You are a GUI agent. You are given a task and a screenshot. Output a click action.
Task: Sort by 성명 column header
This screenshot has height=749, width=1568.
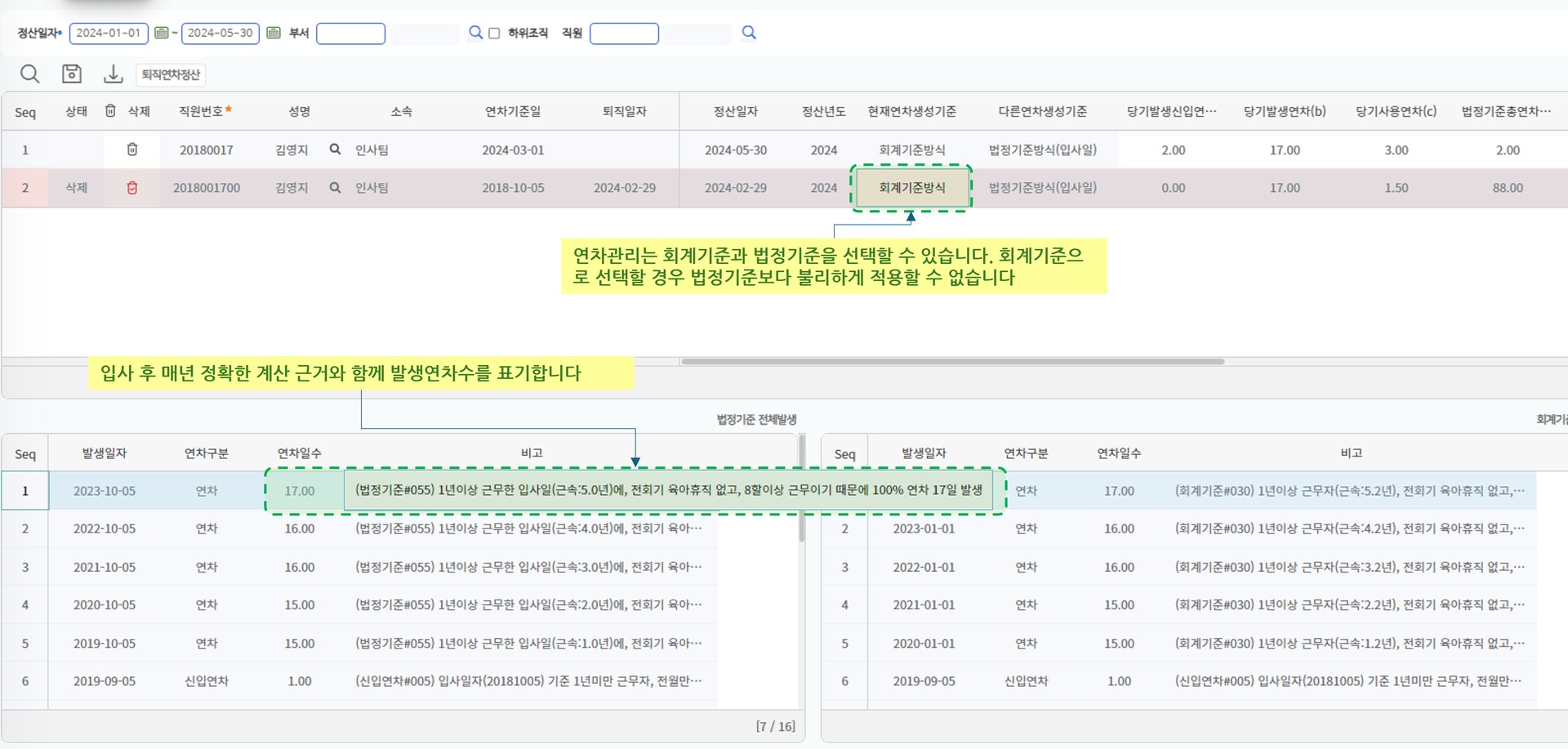[299, 111]
